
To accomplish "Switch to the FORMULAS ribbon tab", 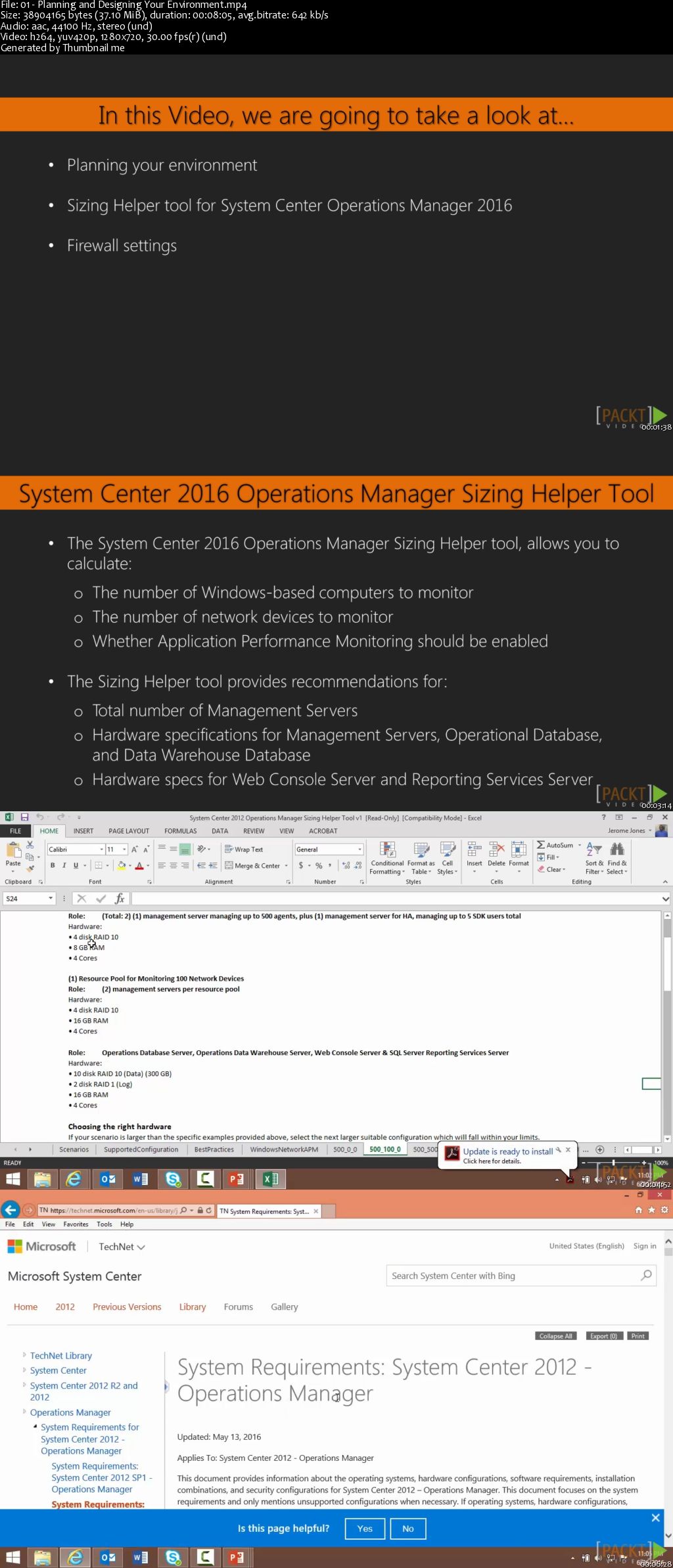I will tap(181, 831).
